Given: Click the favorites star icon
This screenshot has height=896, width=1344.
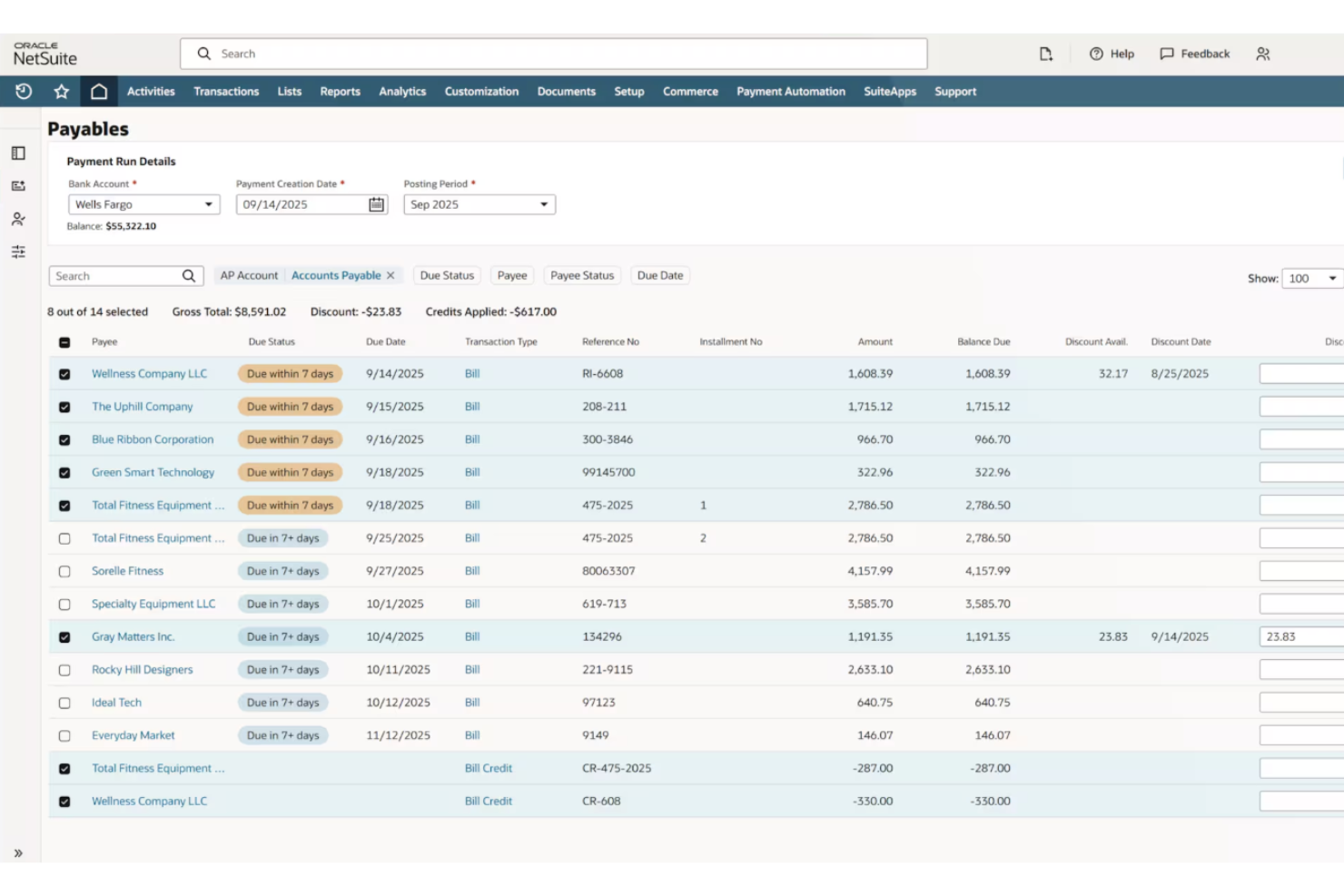Looking at the screenshot, I should coord(61,91).
